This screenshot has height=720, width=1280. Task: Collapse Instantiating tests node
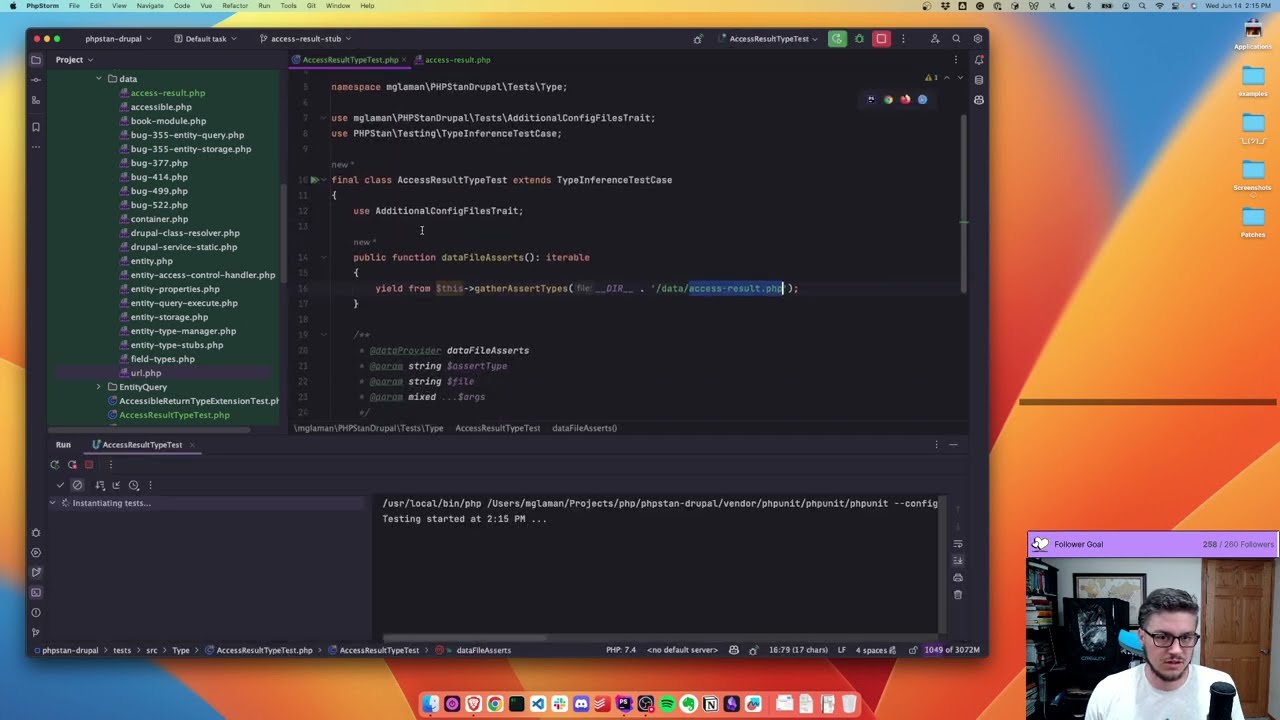click(x=53, y=503)
